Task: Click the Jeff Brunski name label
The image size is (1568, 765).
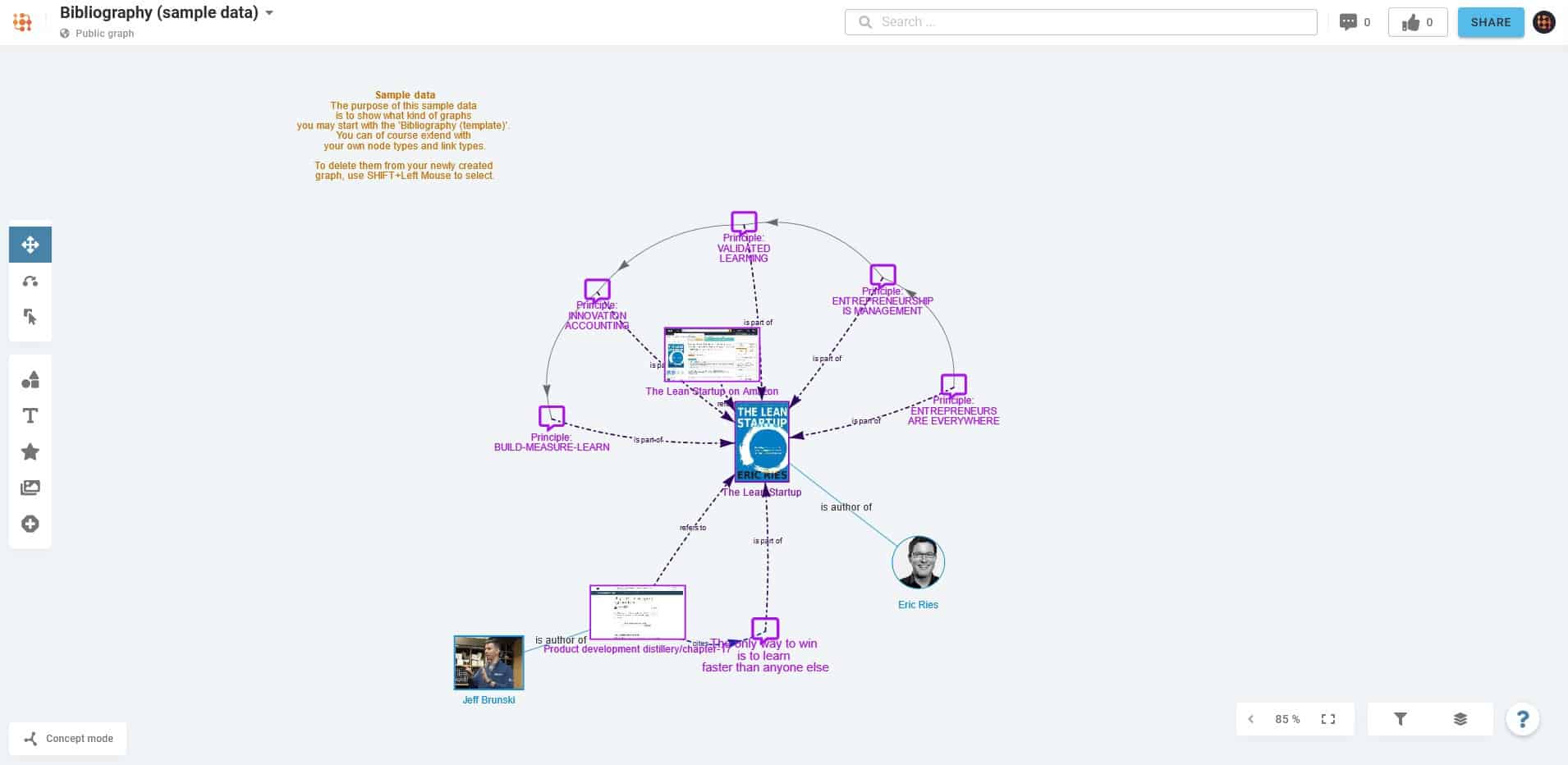Action: [x=488, y=700]
